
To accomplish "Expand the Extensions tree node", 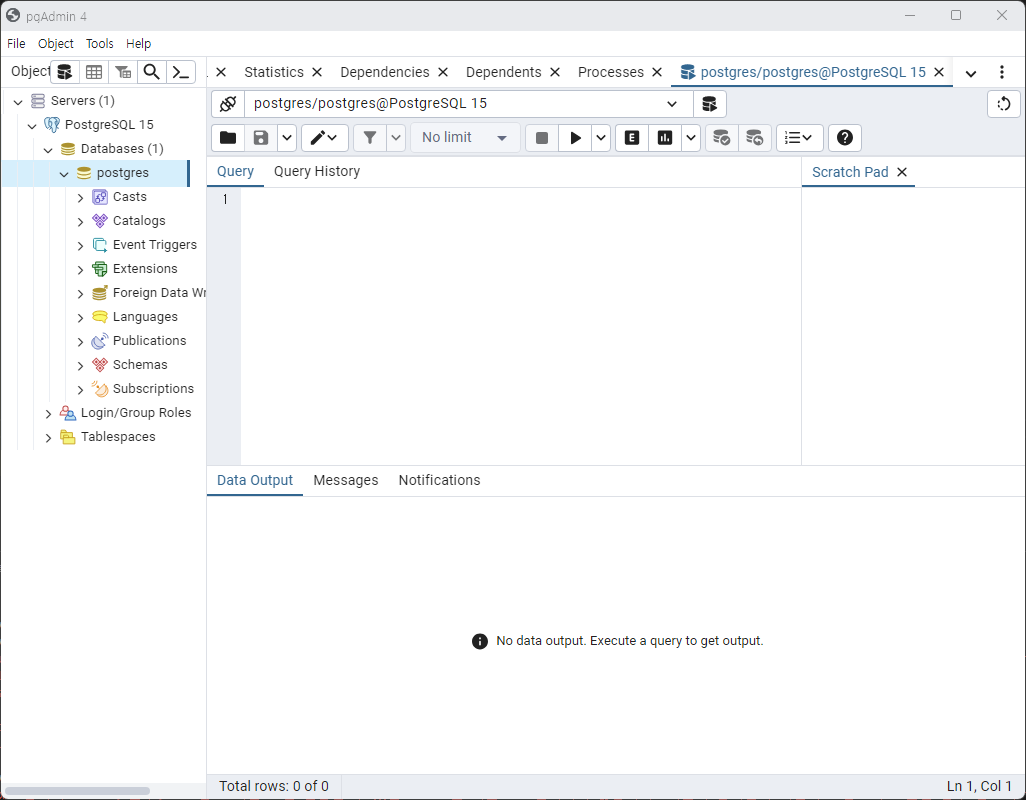I will coord(80,270).
